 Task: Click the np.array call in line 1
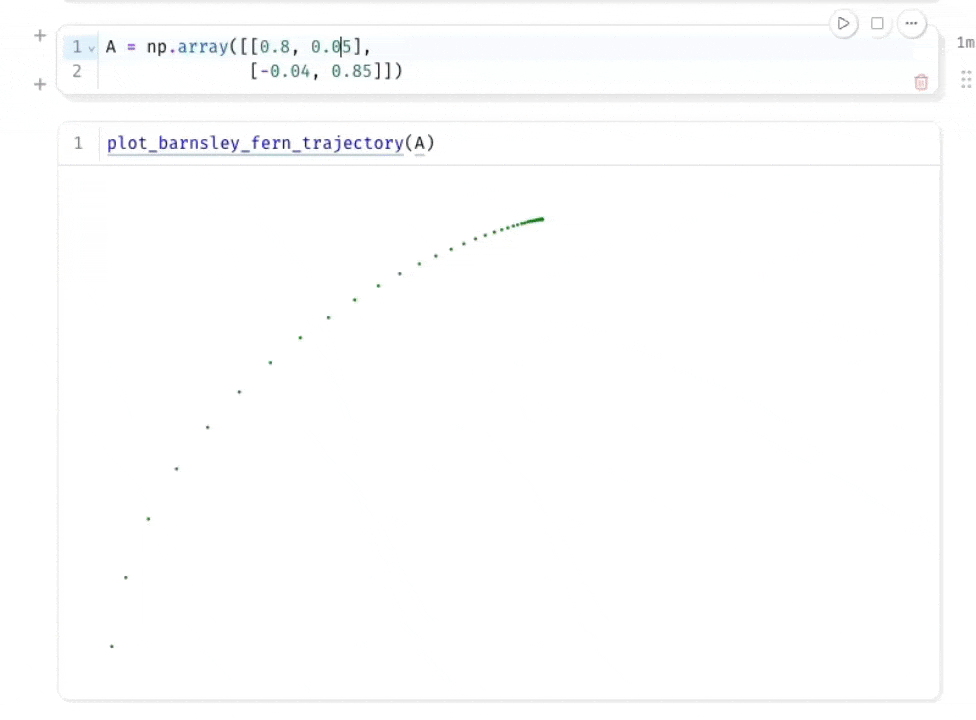click(x=187, y=47)
